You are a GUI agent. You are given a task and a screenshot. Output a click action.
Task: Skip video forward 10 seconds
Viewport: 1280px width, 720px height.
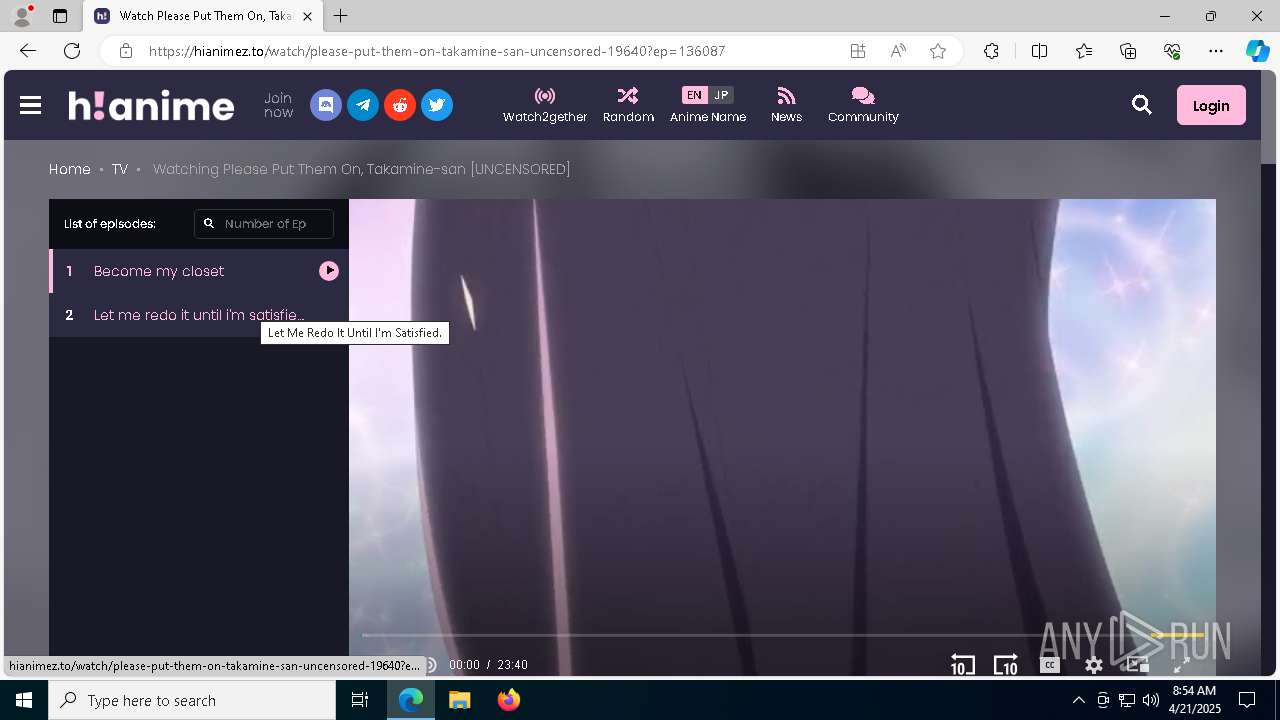tap(1005, 665)
